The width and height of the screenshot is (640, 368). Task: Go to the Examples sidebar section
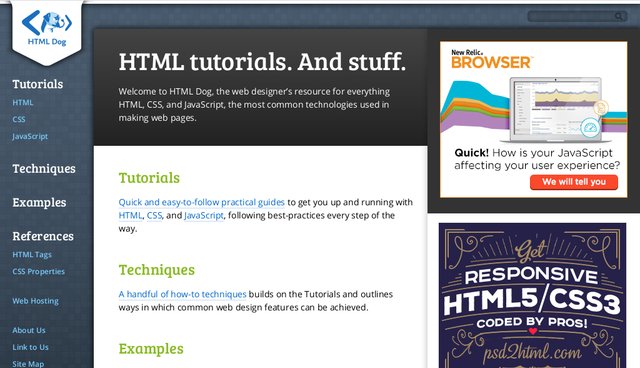coord(39,202)
